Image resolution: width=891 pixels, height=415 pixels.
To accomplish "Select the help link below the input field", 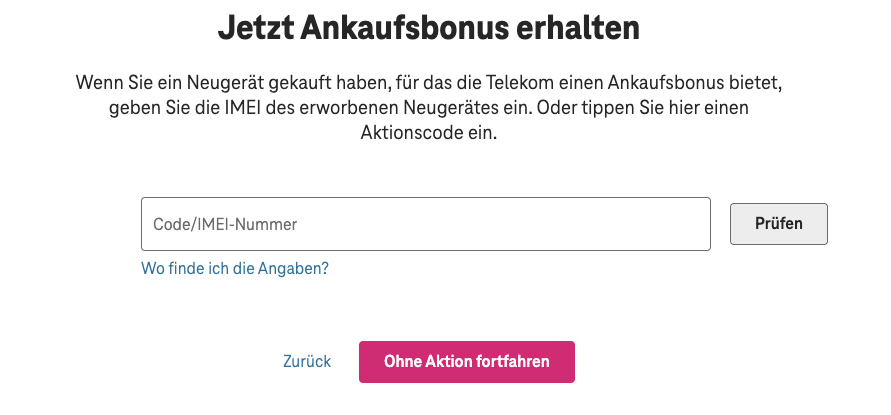I will click(235, 269).
